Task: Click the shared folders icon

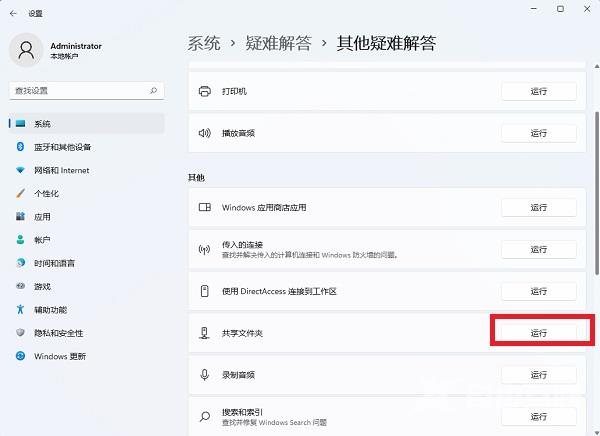Action: 205,333
